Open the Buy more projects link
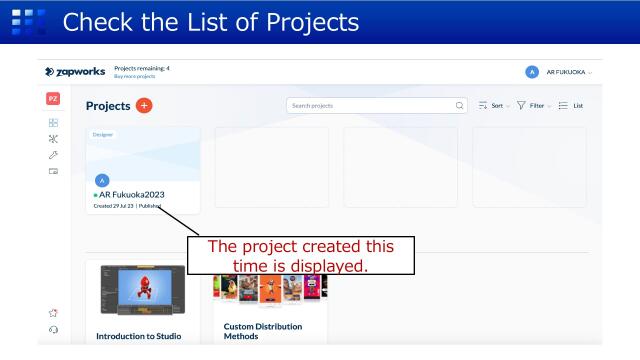 (134, 76)
